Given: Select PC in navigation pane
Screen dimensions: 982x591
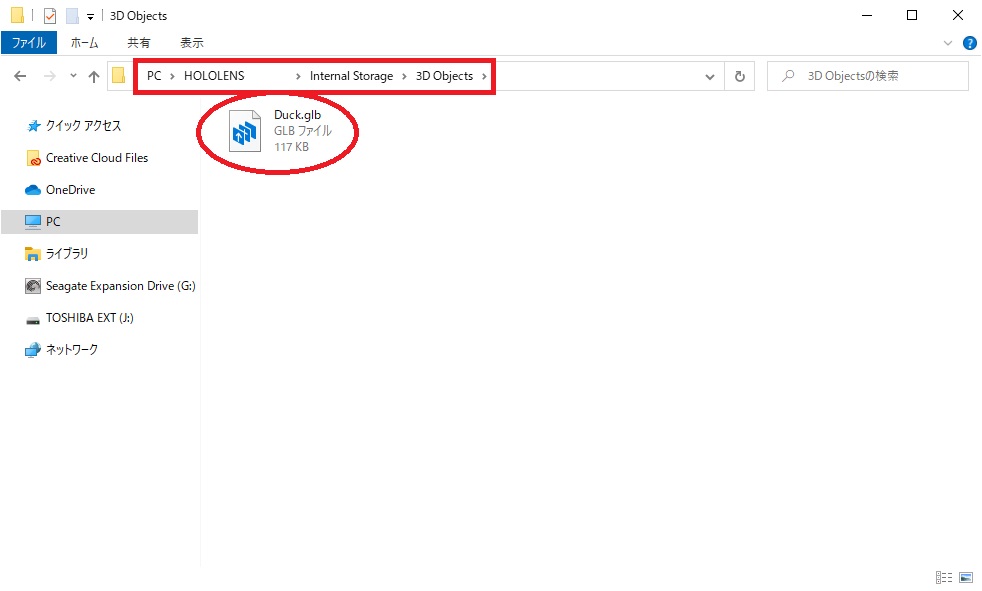Looking at the screenshot, I should pos(100,222).
